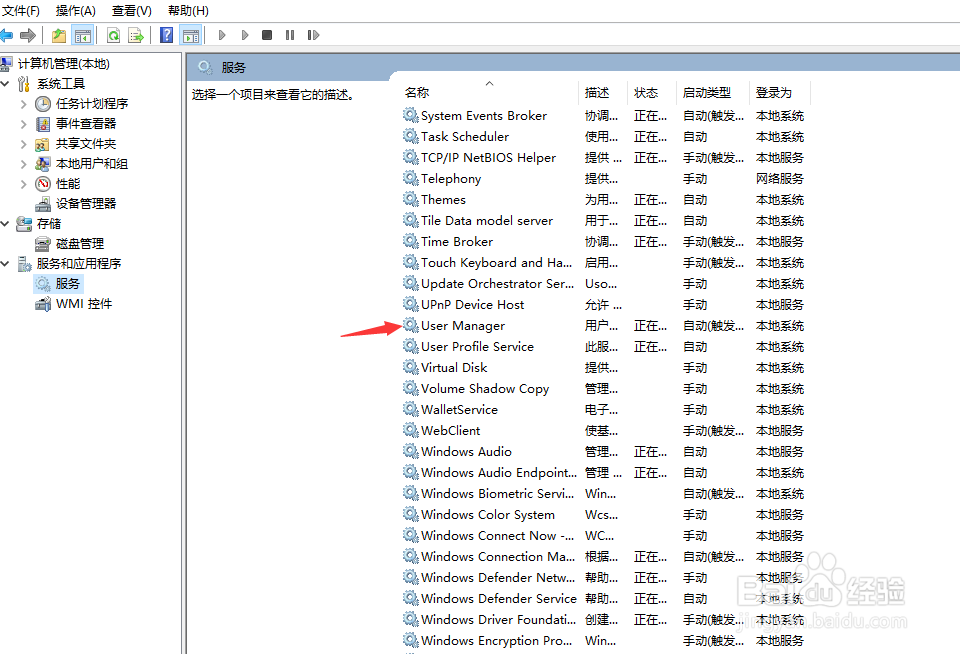Viewport: 960px width, 654px height.
Task: Open the 文件(F) menu
Action: click(21, 10)
